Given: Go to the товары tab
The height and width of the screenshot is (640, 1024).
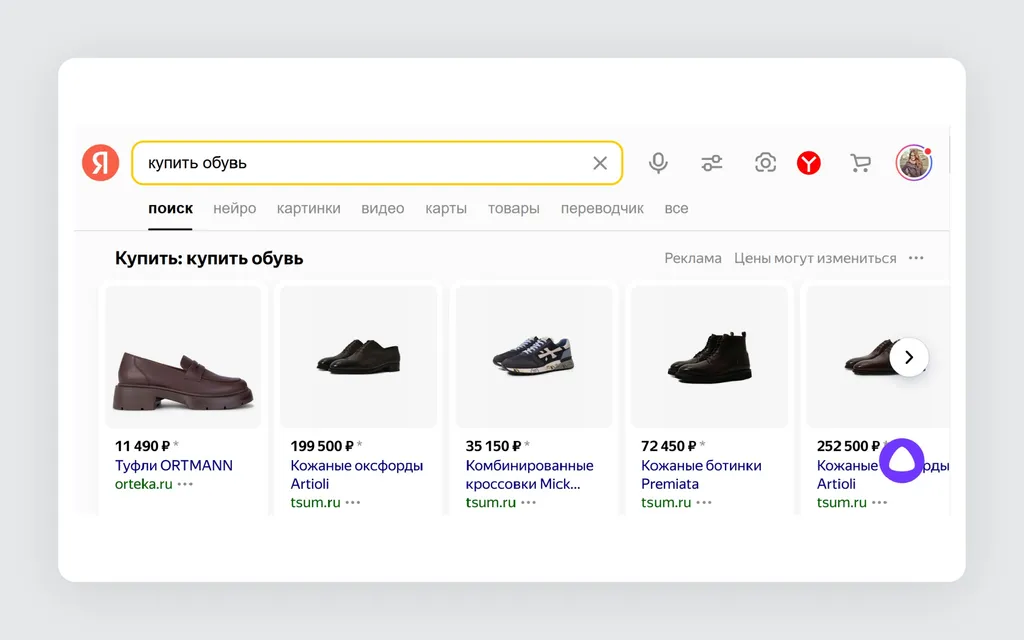Looking at the screenshot, I should click(x=513, y=208).
